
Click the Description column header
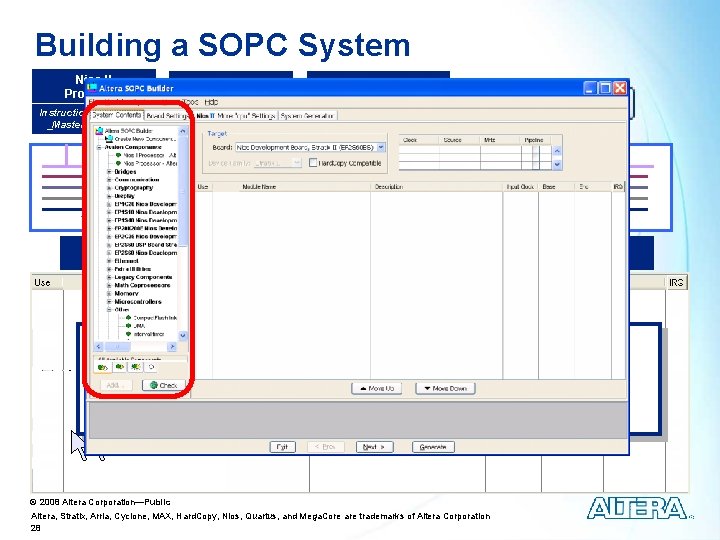(x=437, y=187)
